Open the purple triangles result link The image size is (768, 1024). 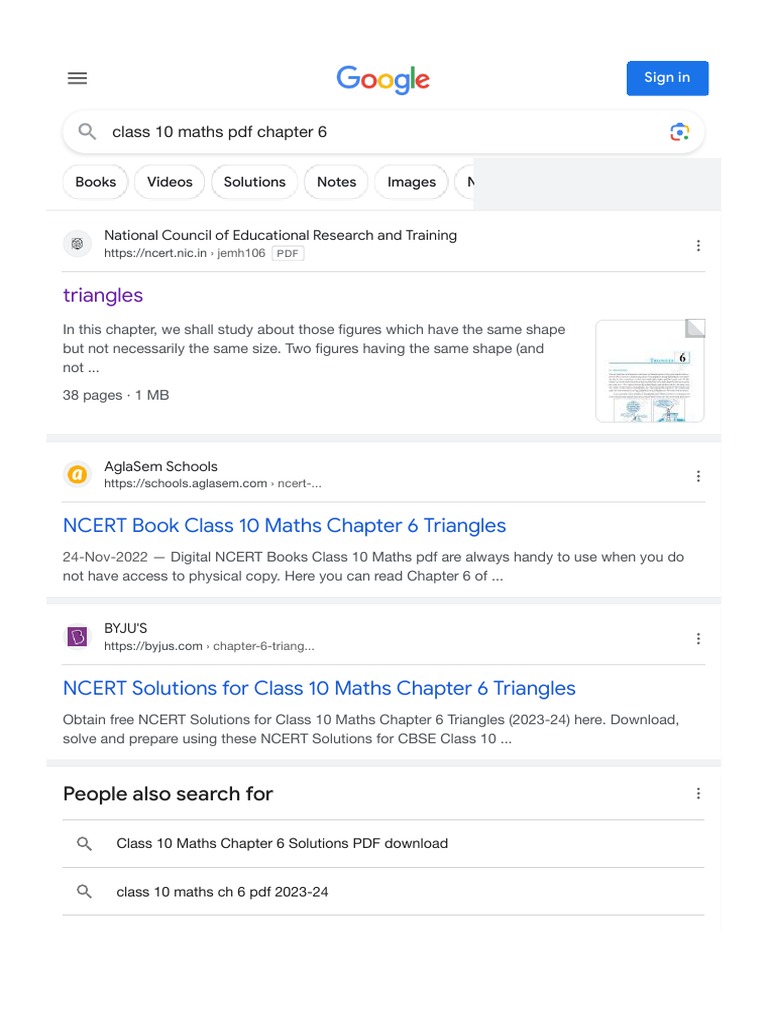[103, 295]
